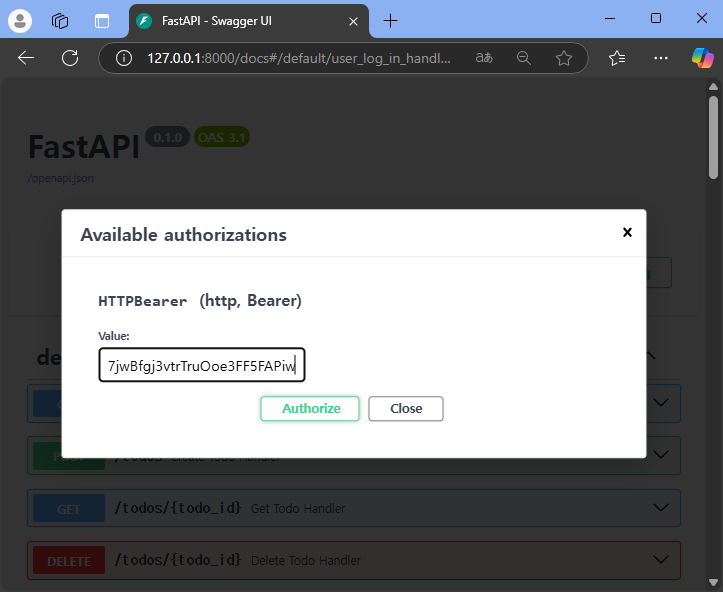Click the 0.1.0 version badge
Image resolution: width=723 pixels, height=592 pixels.
(x=167, y=137)
